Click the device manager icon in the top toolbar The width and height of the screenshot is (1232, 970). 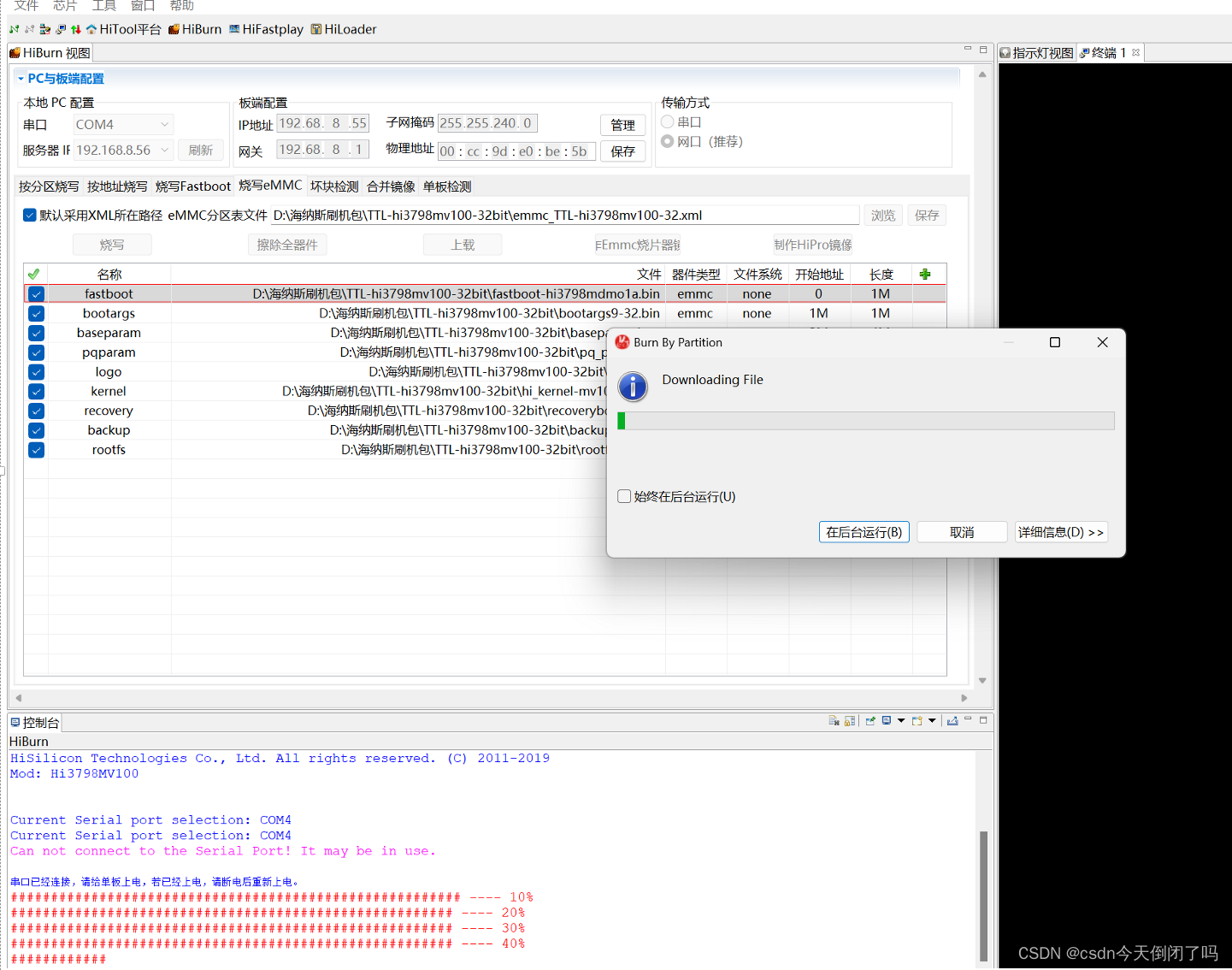tap(45, 29)
